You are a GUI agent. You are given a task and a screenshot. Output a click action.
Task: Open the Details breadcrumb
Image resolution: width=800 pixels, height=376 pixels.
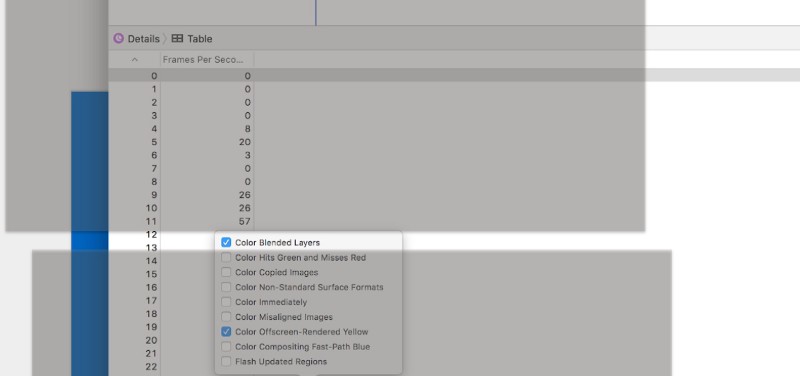[x=143, y=38]
